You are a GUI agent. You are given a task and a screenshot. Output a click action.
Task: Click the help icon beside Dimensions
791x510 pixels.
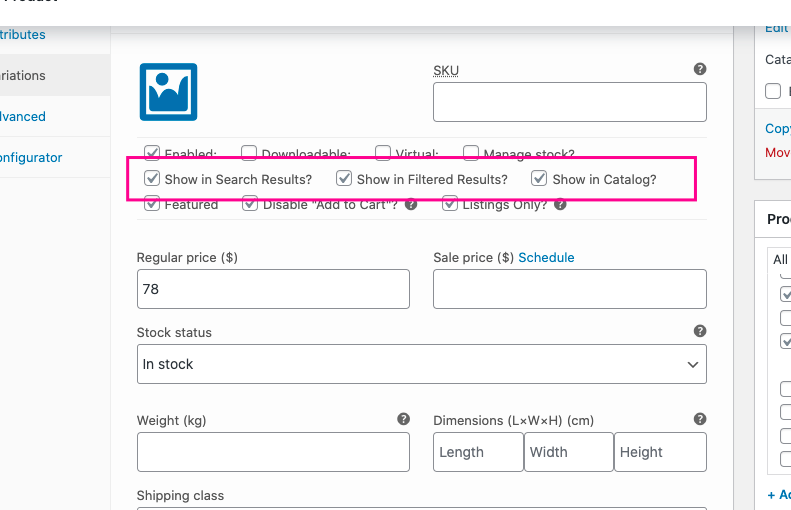(700, 419)
